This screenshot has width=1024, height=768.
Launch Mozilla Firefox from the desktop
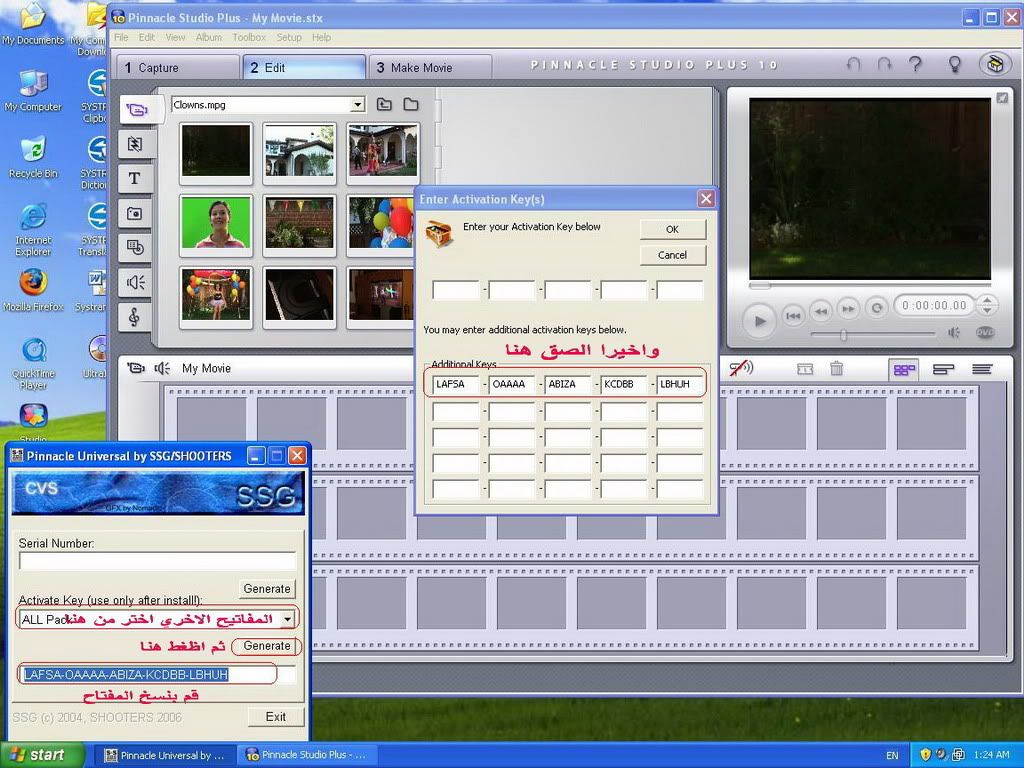pos(33,290)
